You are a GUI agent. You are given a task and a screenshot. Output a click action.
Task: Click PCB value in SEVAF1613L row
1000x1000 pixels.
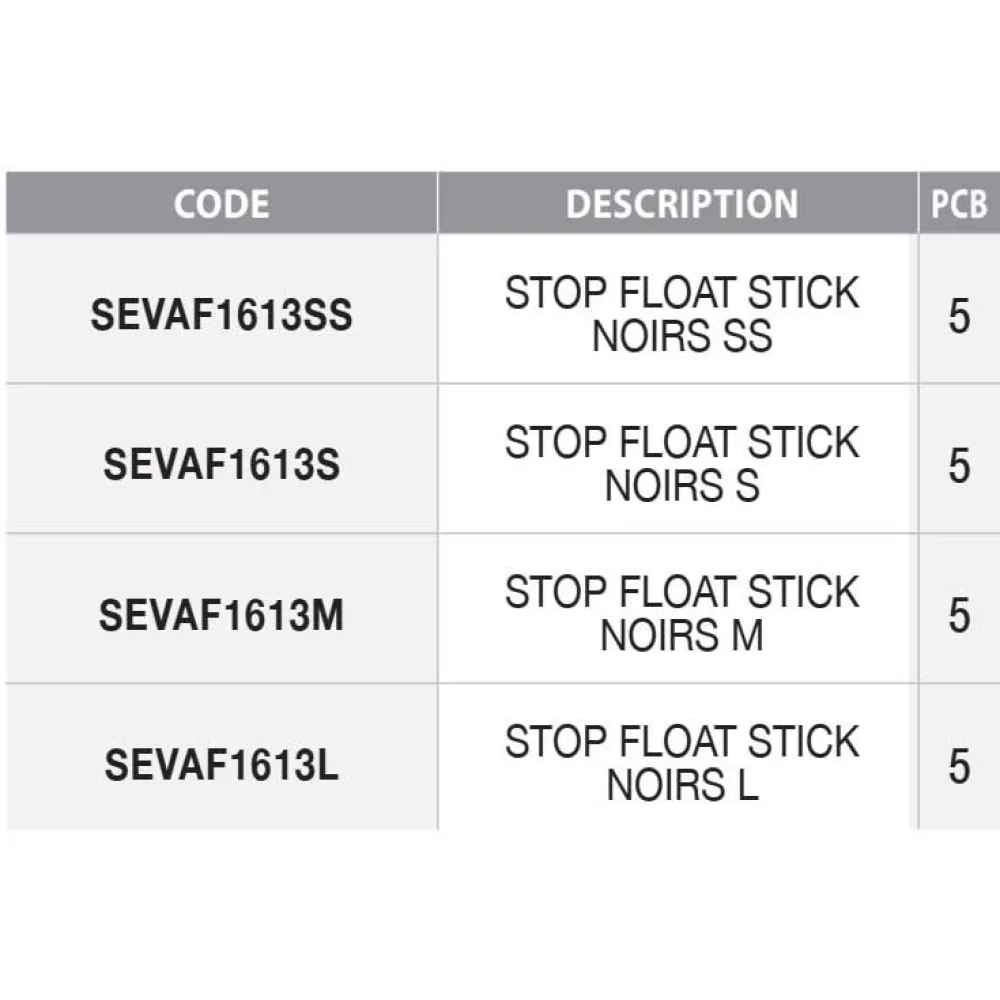coord(959,767)
